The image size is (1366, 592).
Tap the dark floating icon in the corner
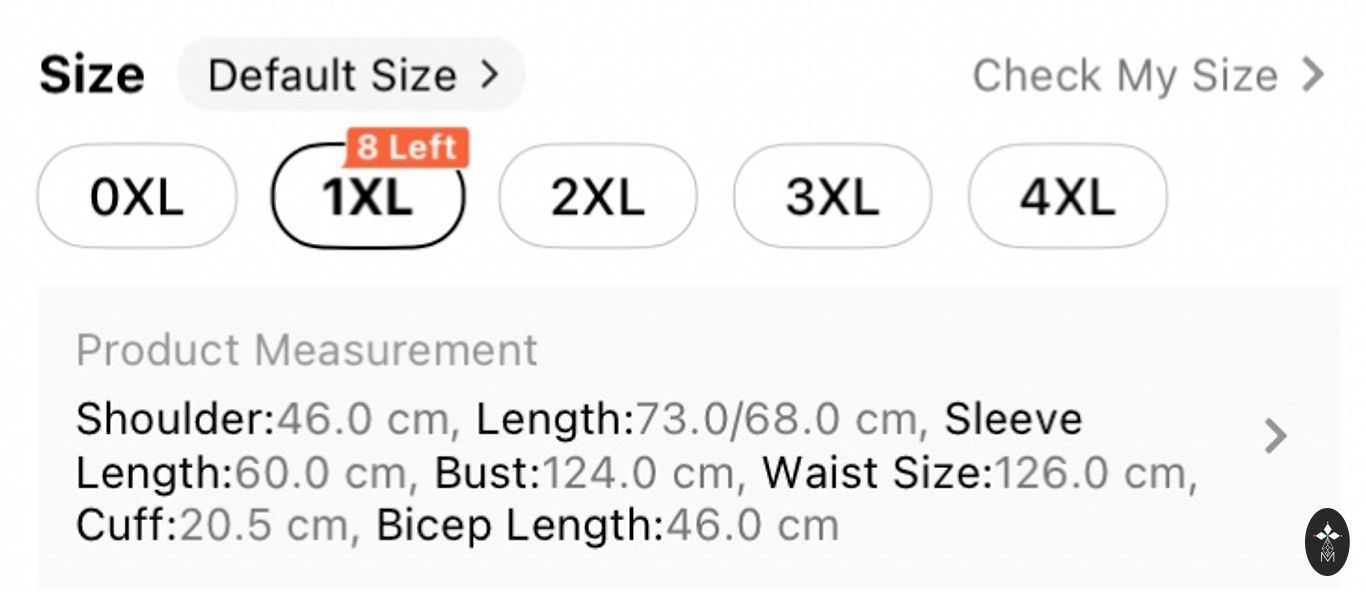click(1327, 542)
